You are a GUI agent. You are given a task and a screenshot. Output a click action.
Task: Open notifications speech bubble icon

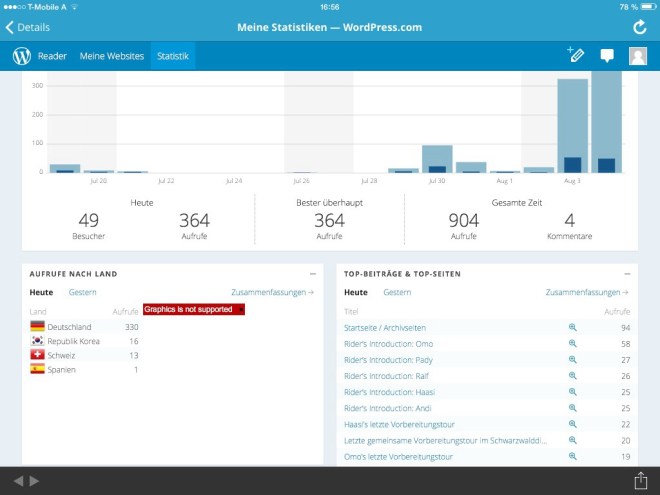[x=606, y=56]
